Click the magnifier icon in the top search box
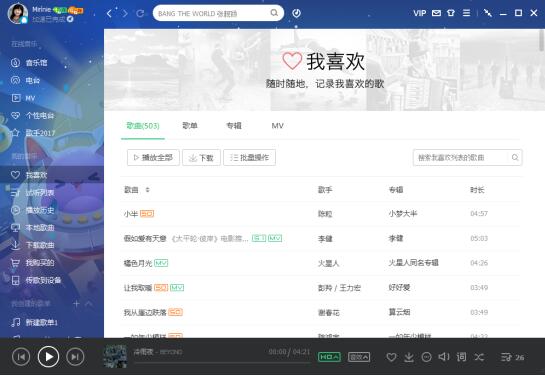This screenshot has width=545, height=376. coord(274,13)
